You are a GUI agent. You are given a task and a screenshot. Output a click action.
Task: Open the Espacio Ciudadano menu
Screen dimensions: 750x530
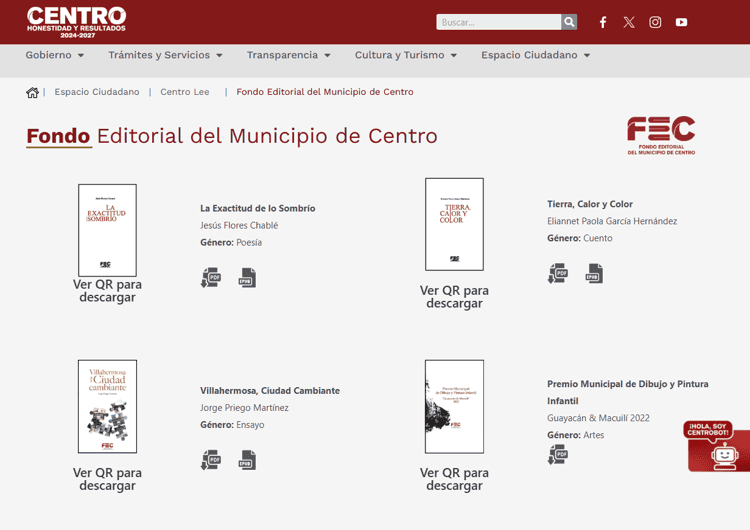pyautogui.click(x=535, y=55)
